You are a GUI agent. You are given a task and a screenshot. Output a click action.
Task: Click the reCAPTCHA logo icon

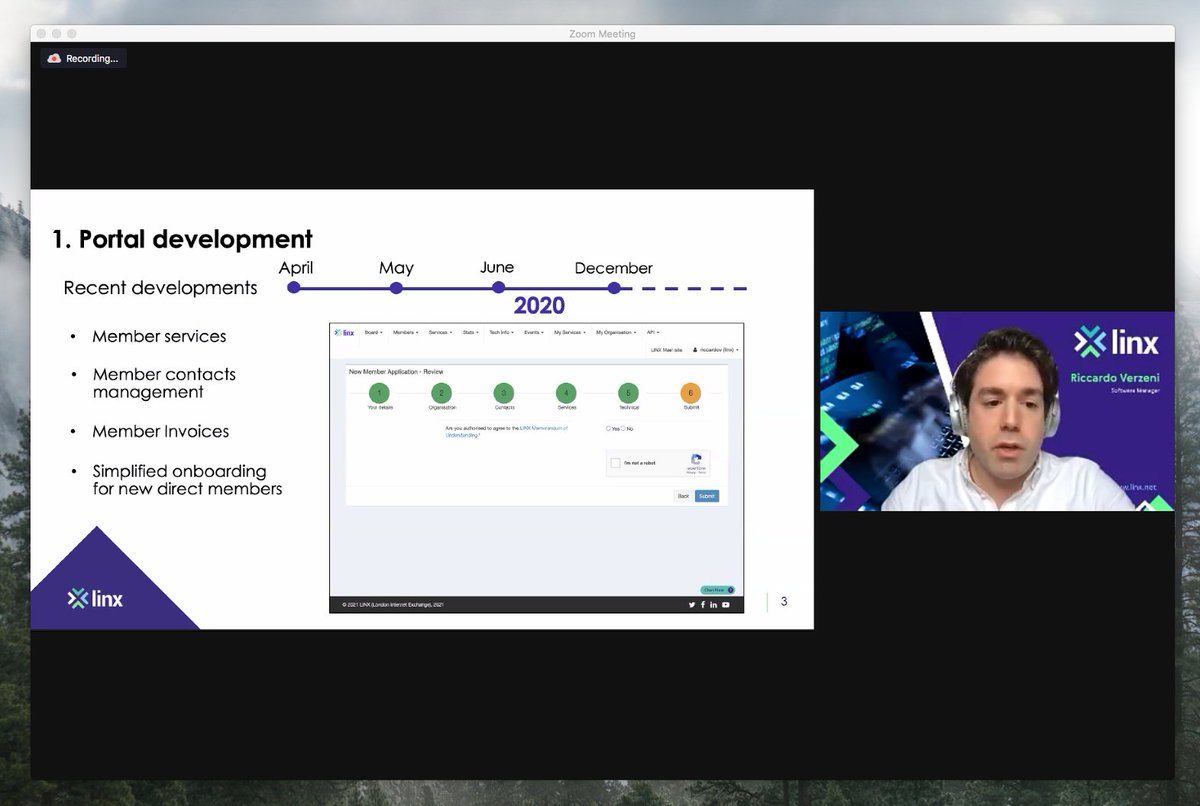(x=696, y=459)
